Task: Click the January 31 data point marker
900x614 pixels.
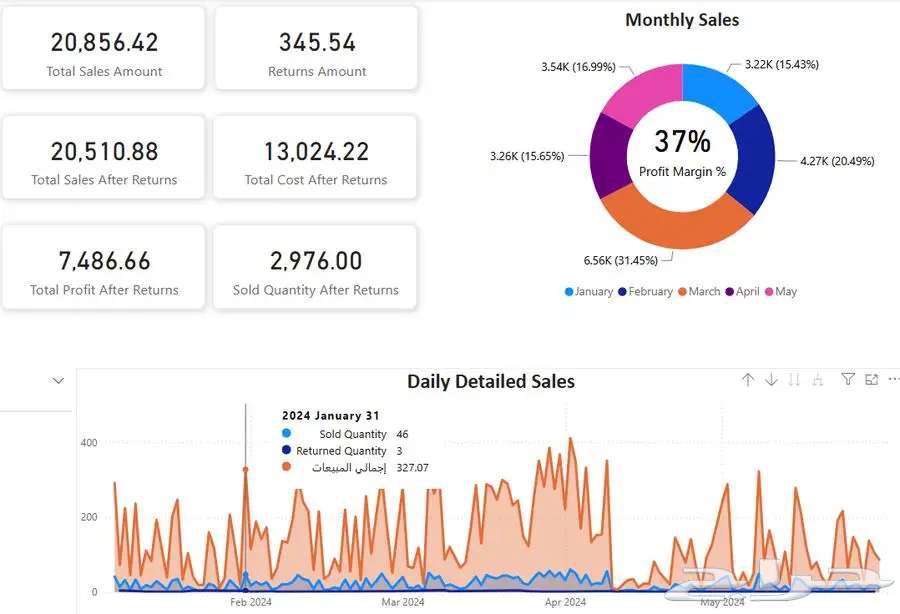Action: pos(246,469)
